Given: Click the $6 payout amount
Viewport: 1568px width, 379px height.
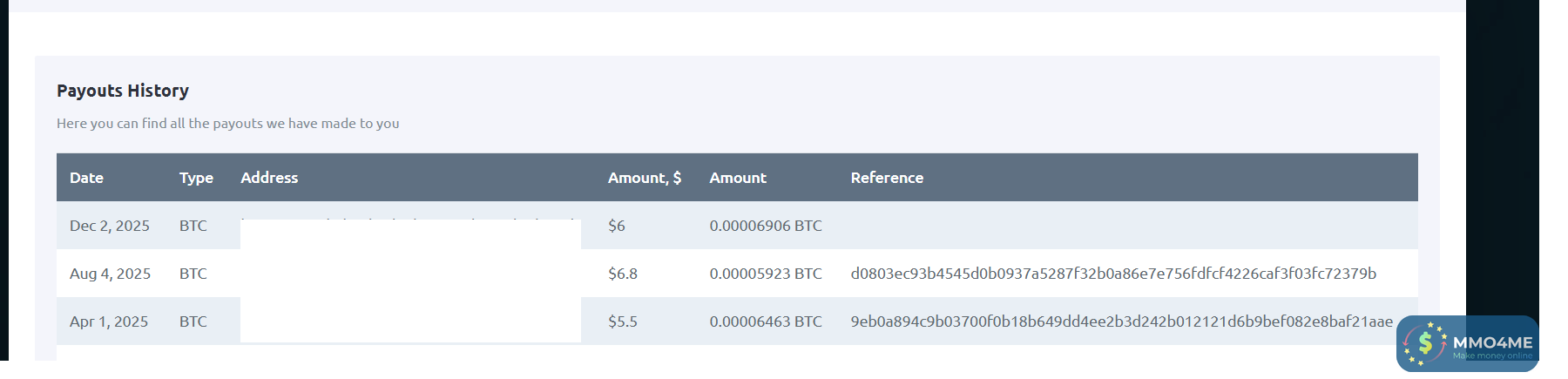Looking at the screenshot, I should tap(617, 226).
